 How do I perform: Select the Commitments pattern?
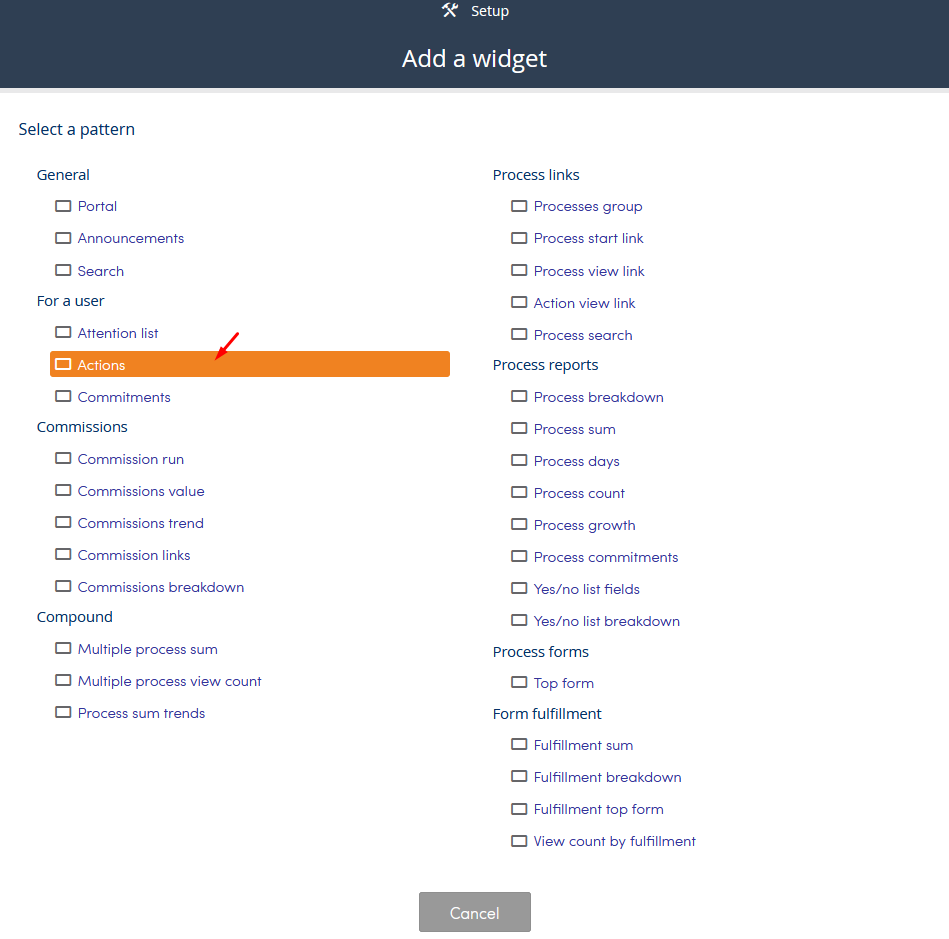[124, 397]
